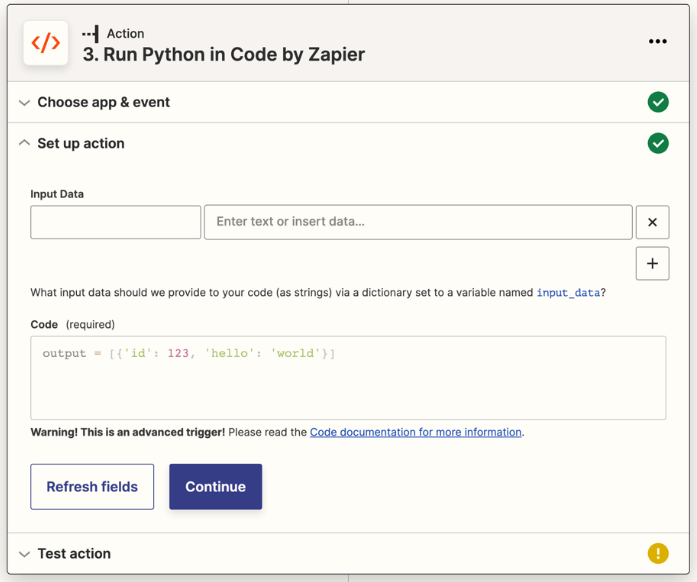697x582 pixels.
Task: Click the Action step type icon
Action: click(91, 33)
